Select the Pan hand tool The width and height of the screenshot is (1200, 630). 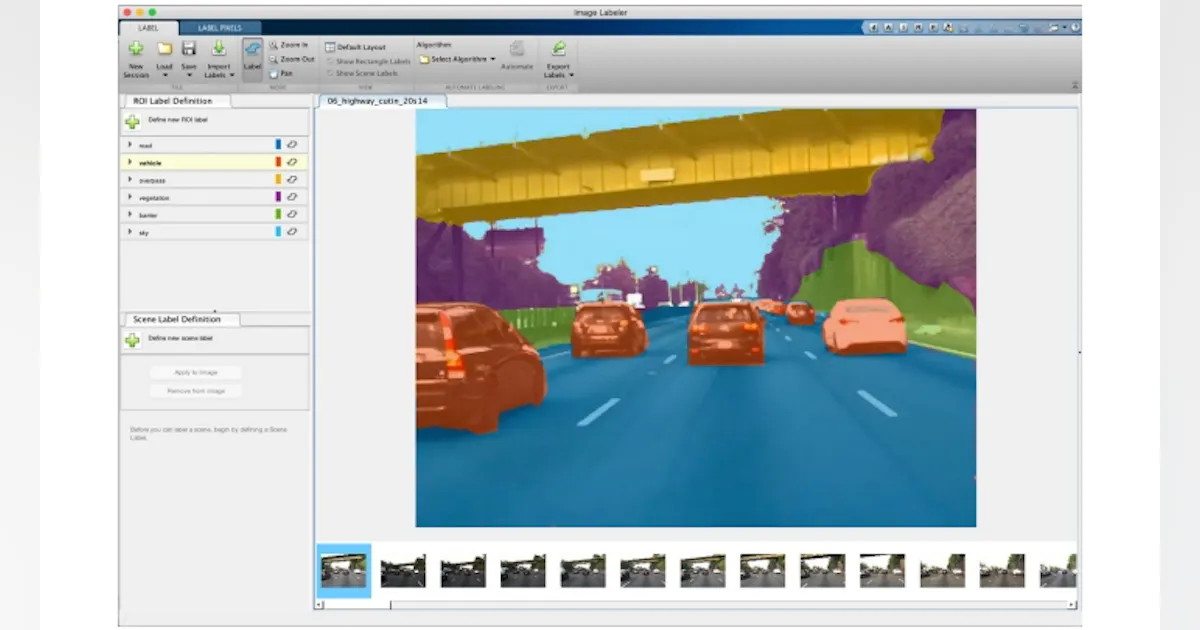[x=281, y=73]
